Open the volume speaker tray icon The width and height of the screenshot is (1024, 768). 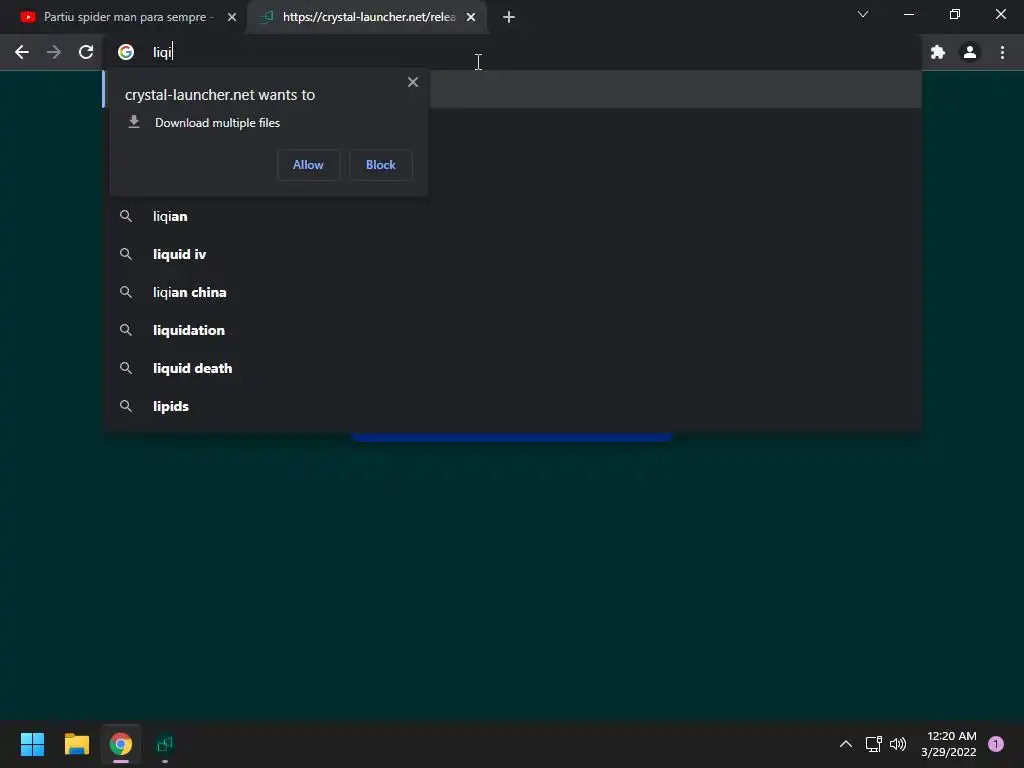[899, 744]
